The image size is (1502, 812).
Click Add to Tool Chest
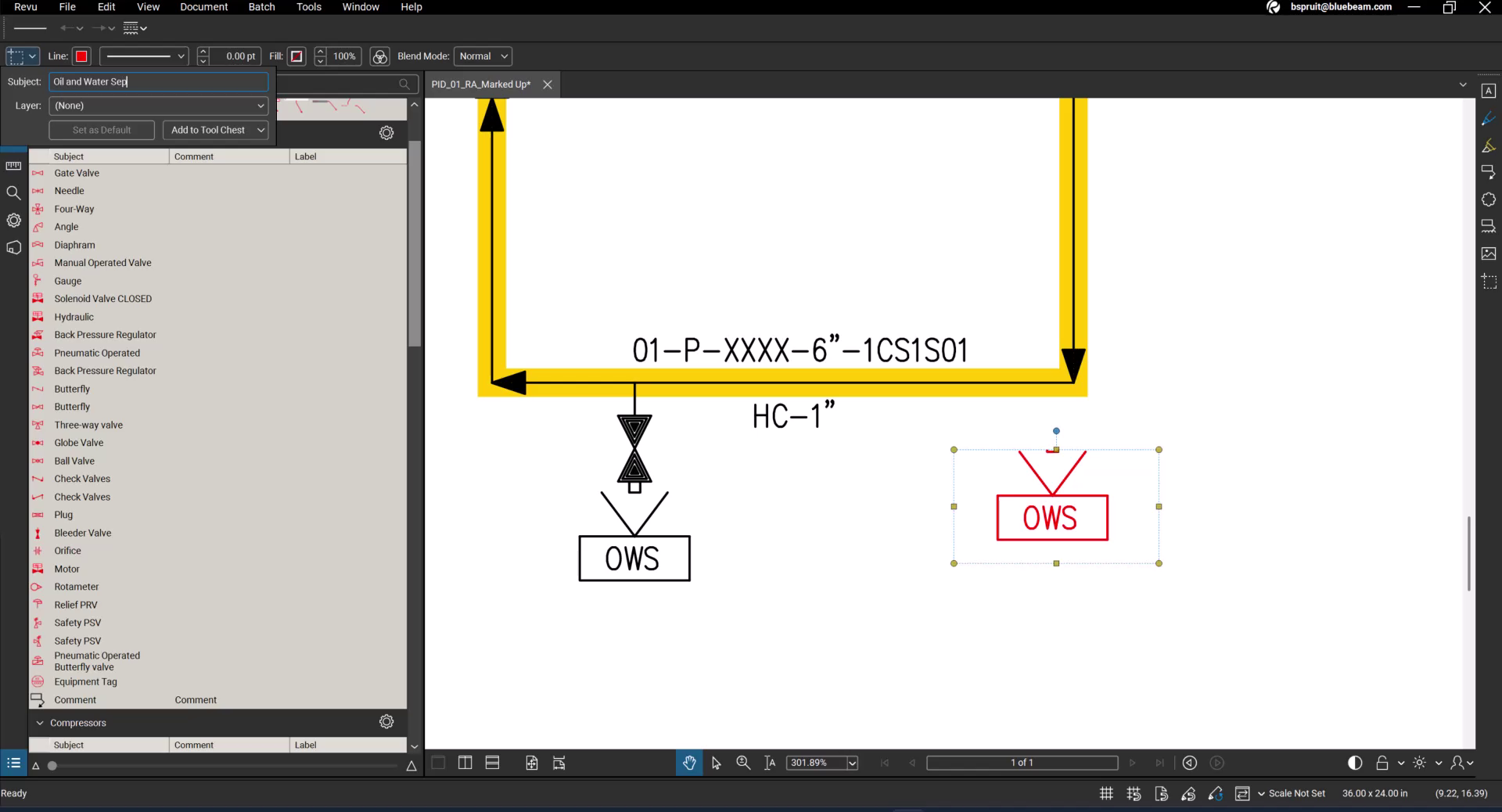208,130
